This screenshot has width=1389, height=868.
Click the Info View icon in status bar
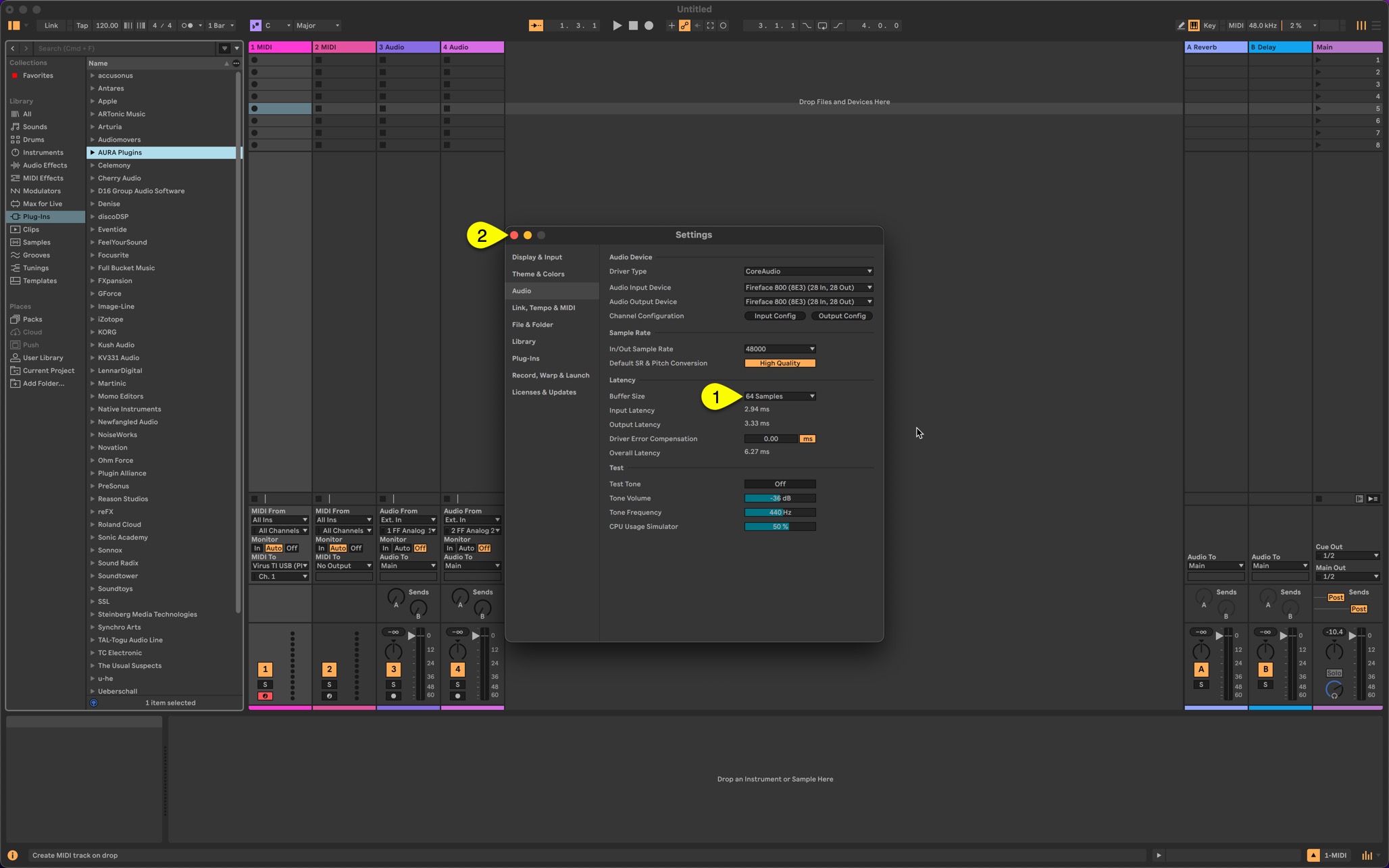12,855
